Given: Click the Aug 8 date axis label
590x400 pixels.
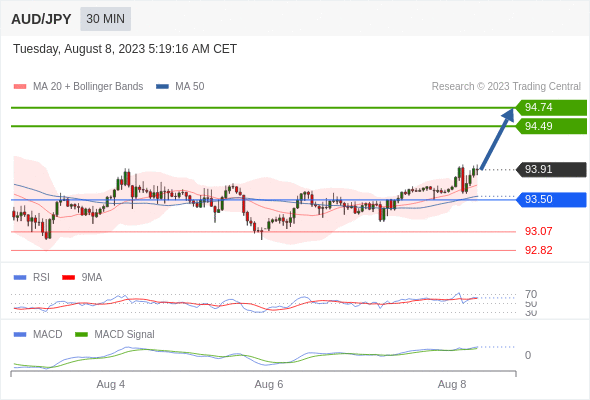Looking at the screenshot, I should tap(452, 385).
